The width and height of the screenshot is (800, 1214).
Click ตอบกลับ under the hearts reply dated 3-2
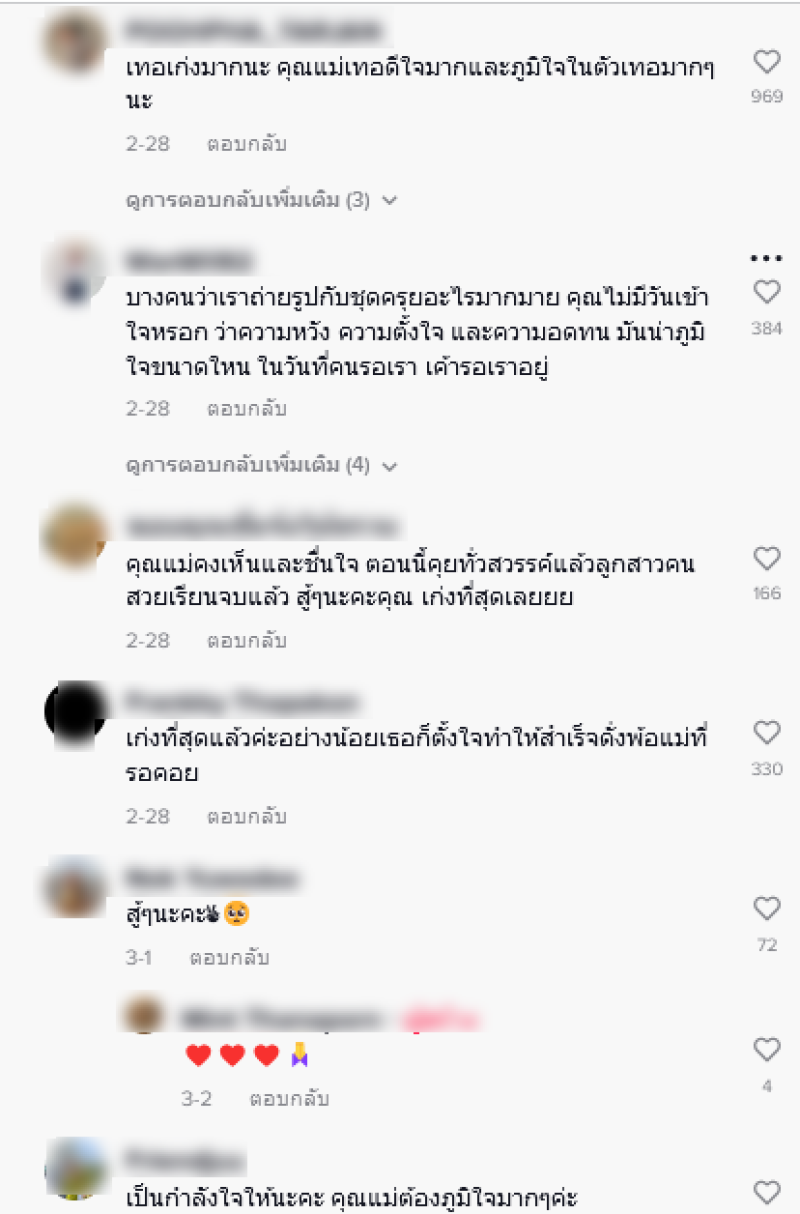point(289,1099)
